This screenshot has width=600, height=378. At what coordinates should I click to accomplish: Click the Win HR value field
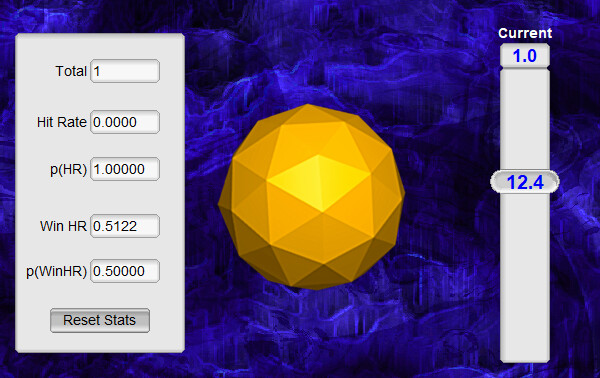coord(125,226)
